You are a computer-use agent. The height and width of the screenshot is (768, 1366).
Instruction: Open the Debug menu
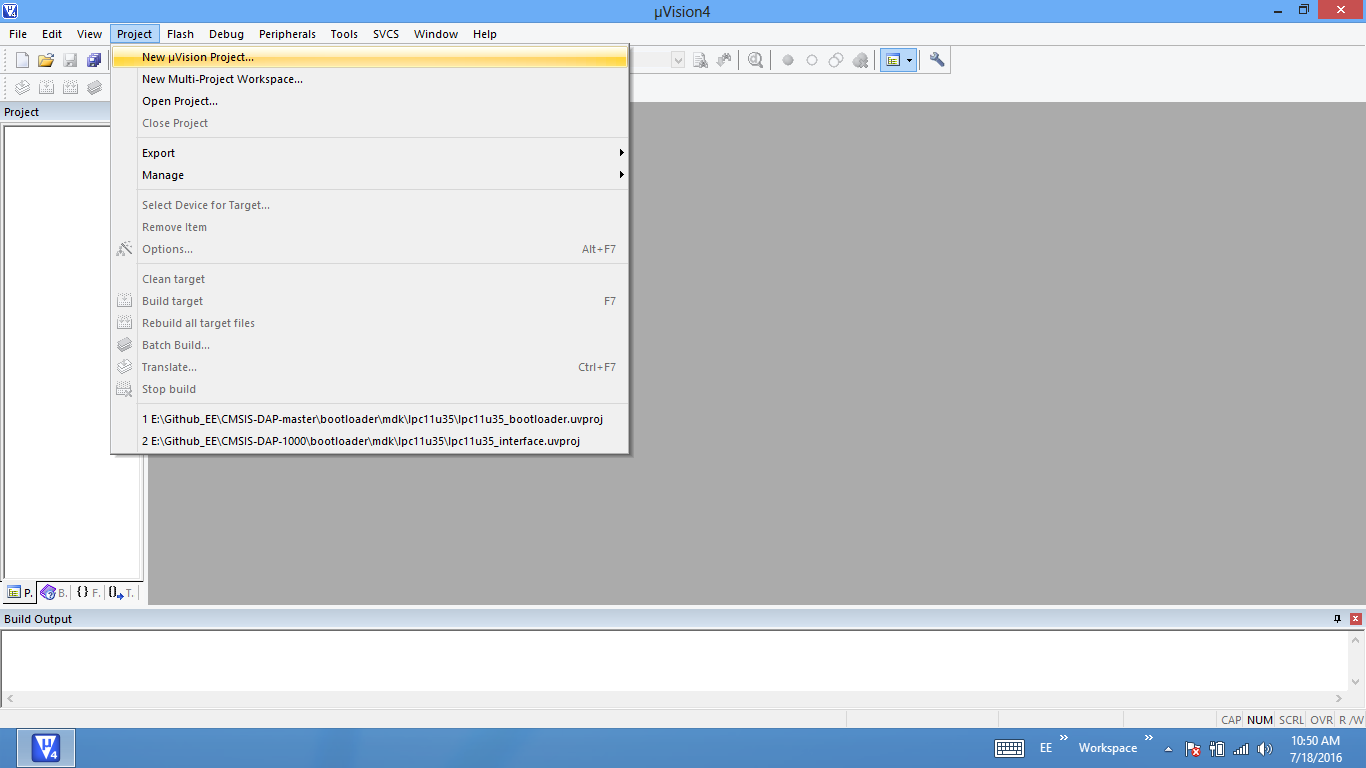point(226,34)
